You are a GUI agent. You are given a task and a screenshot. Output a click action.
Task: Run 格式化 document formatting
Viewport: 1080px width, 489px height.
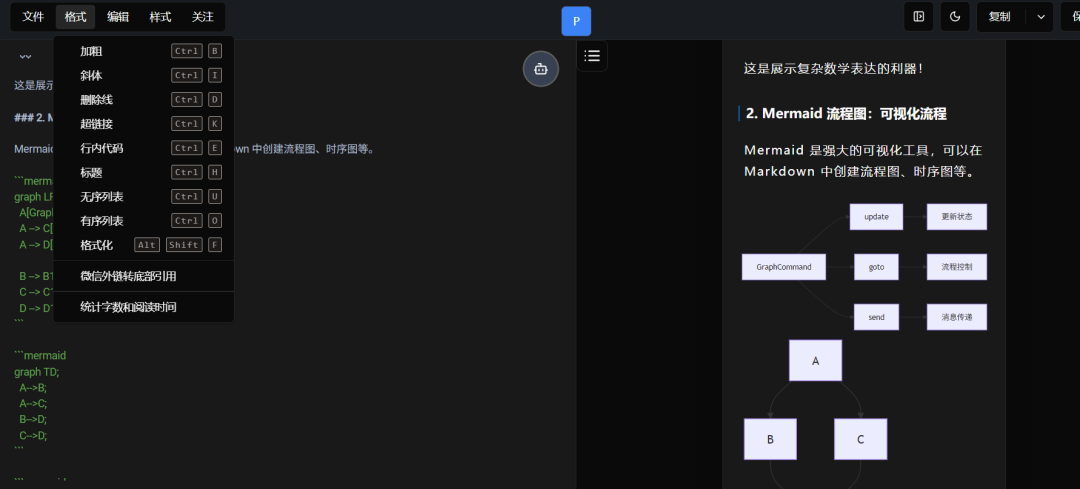(x=144, y=245)
